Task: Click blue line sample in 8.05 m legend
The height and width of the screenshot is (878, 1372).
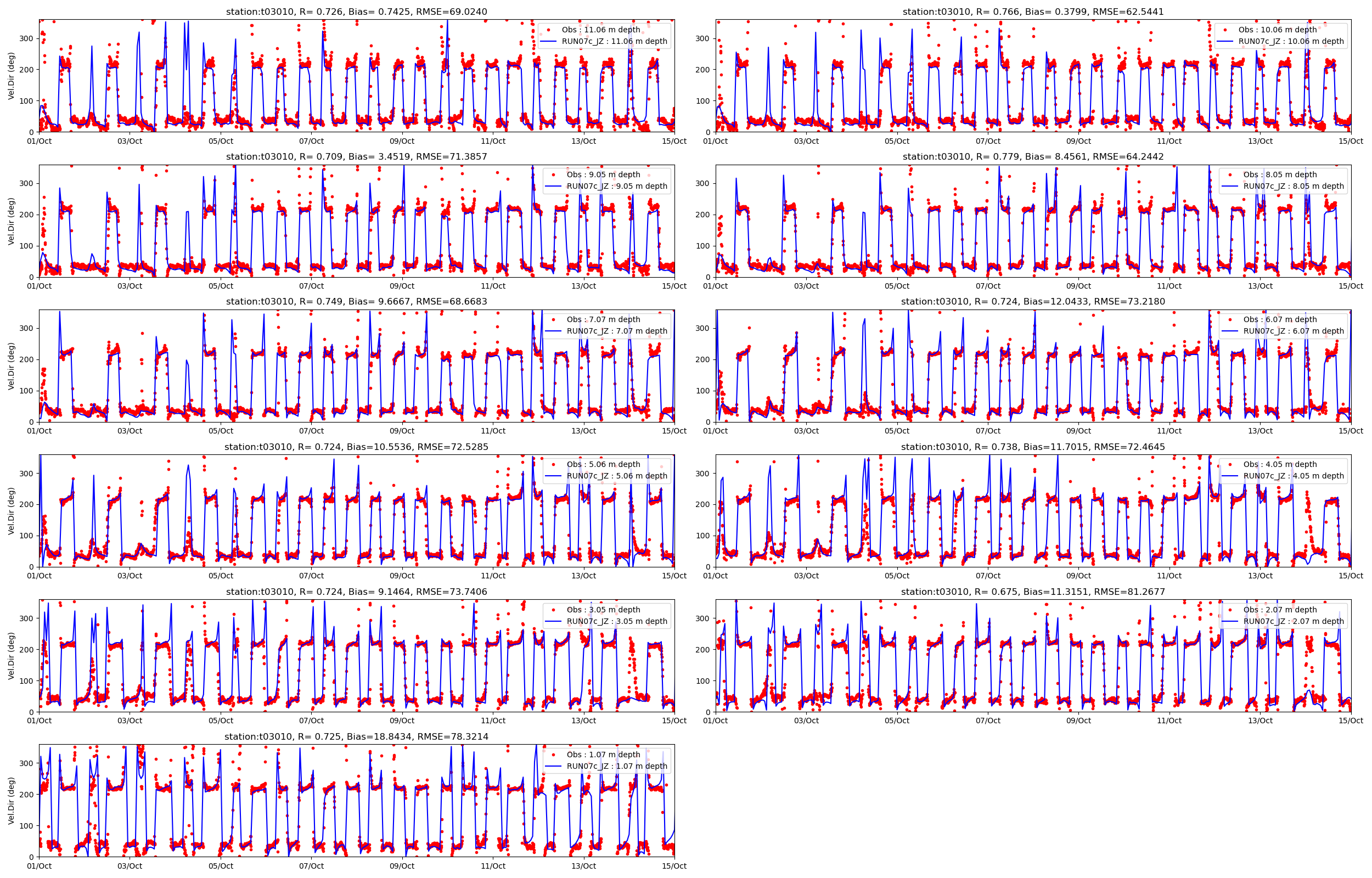Action: click(x=1229, y=187)
